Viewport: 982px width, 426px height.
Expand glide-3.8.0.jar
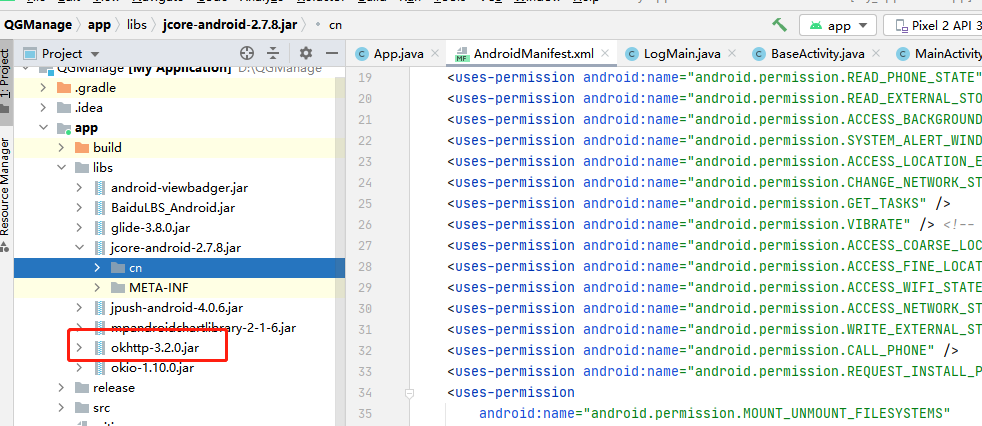coord(80,227)
